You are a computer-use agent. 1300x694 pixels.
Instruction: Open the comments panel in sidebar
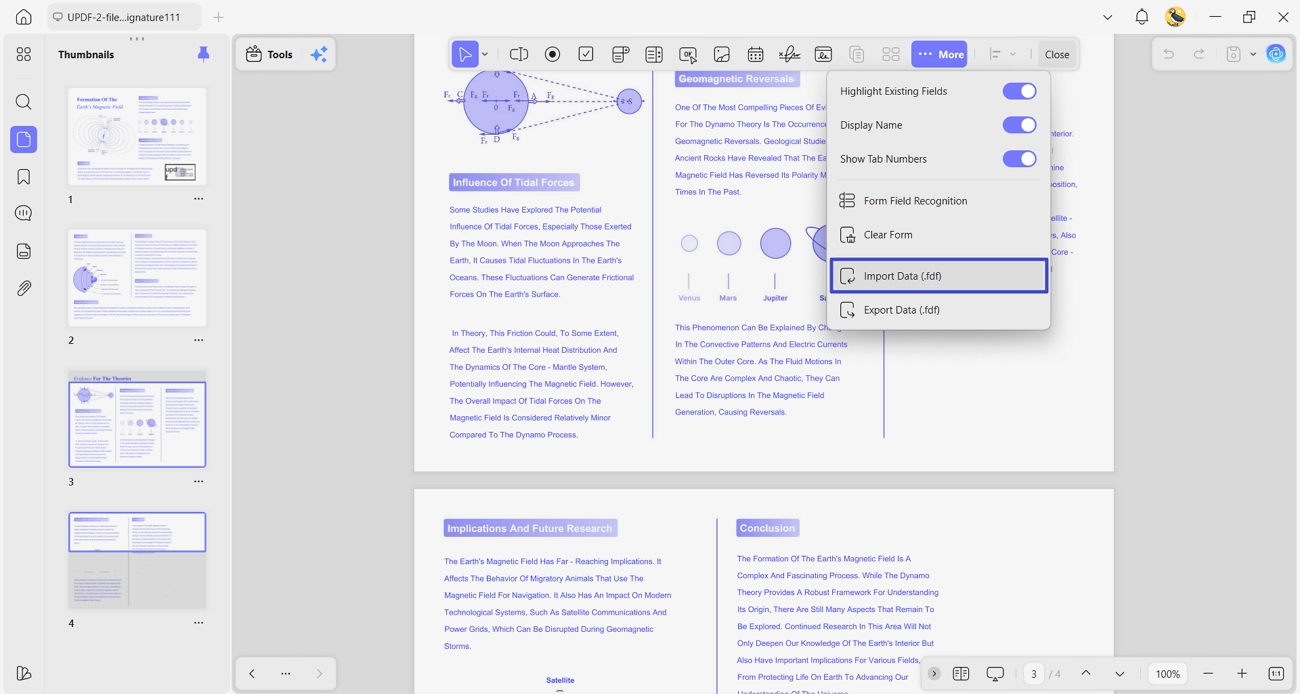coord(23,213)
